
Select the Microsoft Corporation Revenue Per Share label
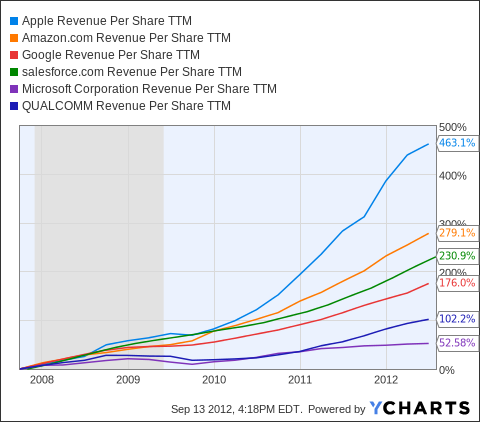tap(149, 89)
